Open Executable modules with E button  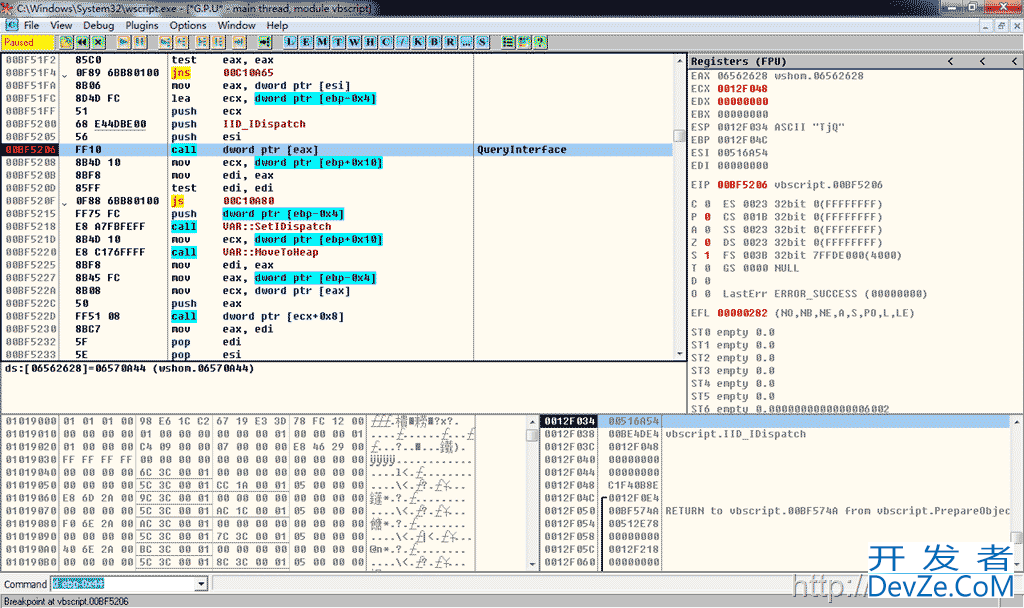coord(306,42)
